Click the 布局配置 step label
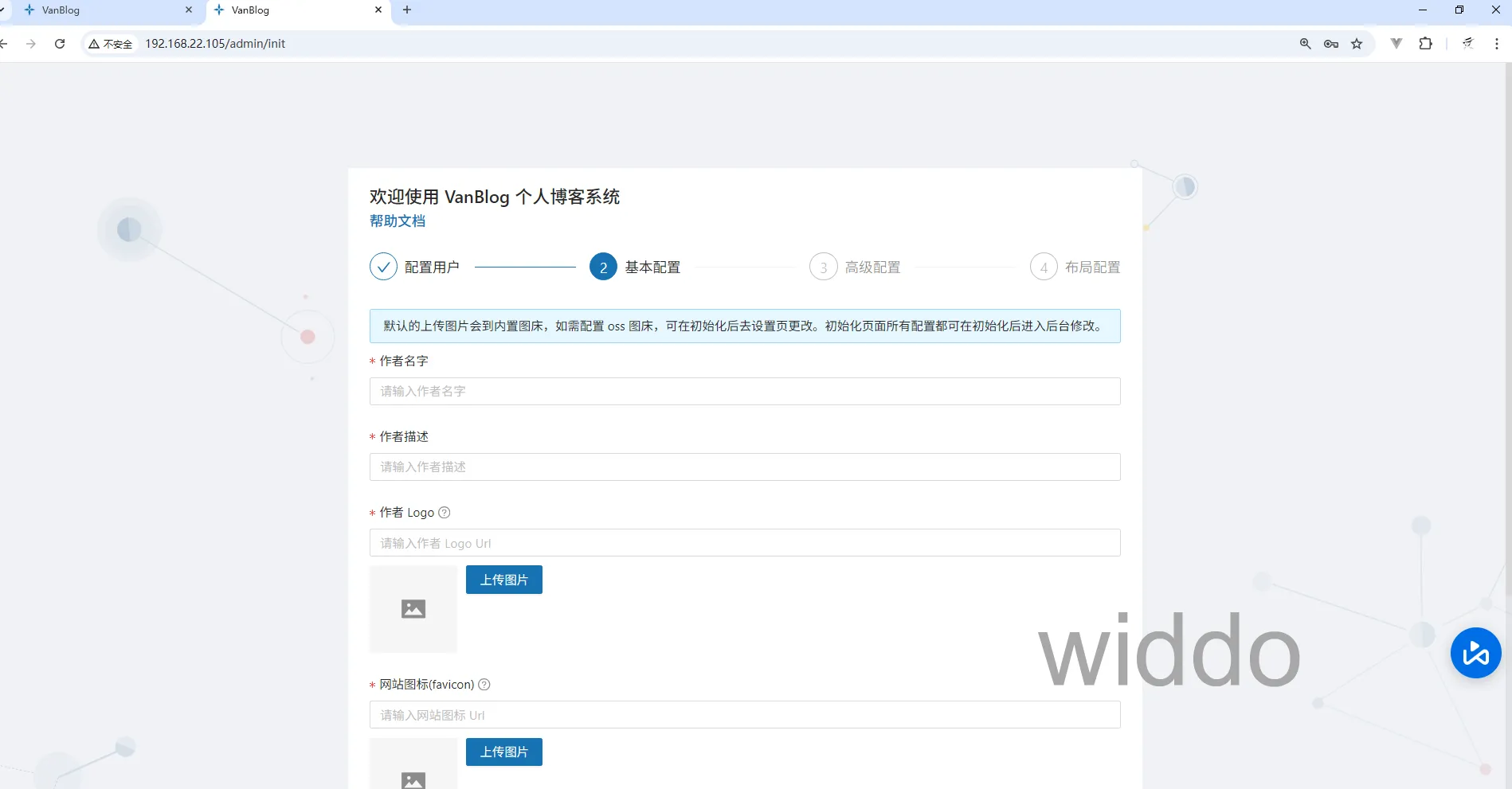The image size is (1512, 789). pyautogui.click(x=1092, y=268)
